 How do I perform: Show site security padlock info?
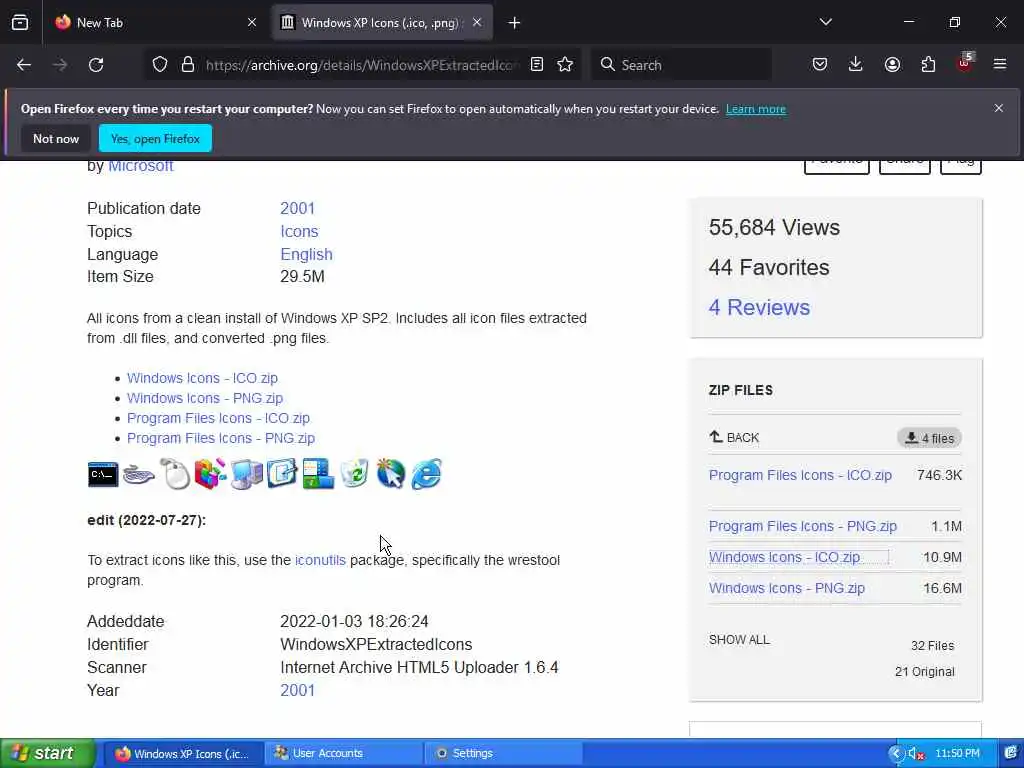(188, 65)
